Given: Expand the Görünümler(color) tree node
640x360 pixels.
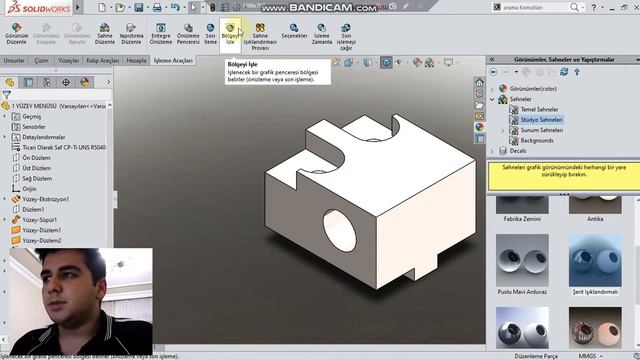Looking at the screenshot, I should click(492, 89).
